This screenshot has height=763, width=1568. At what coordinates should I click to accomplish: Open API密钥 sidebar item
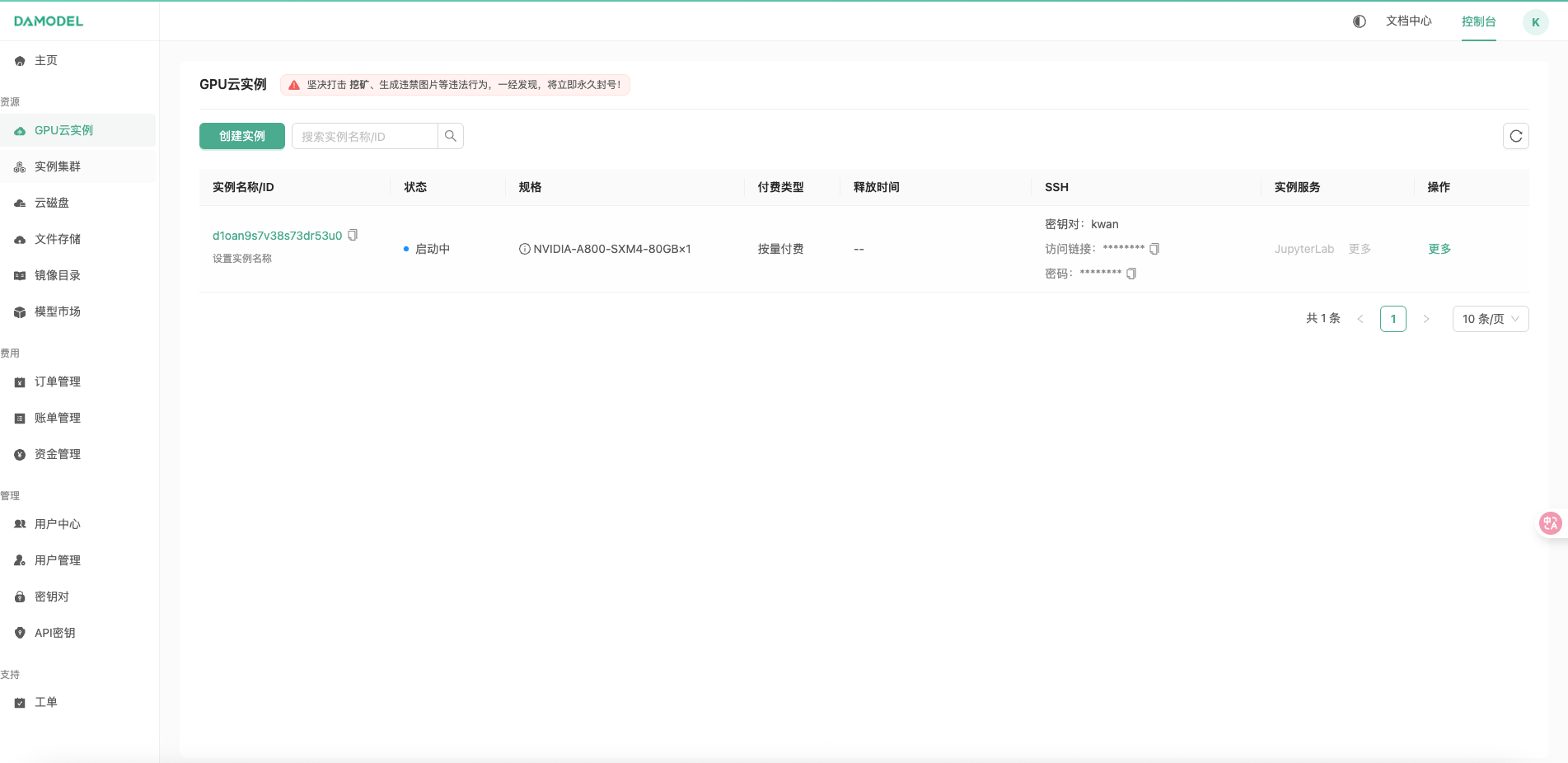77,633
